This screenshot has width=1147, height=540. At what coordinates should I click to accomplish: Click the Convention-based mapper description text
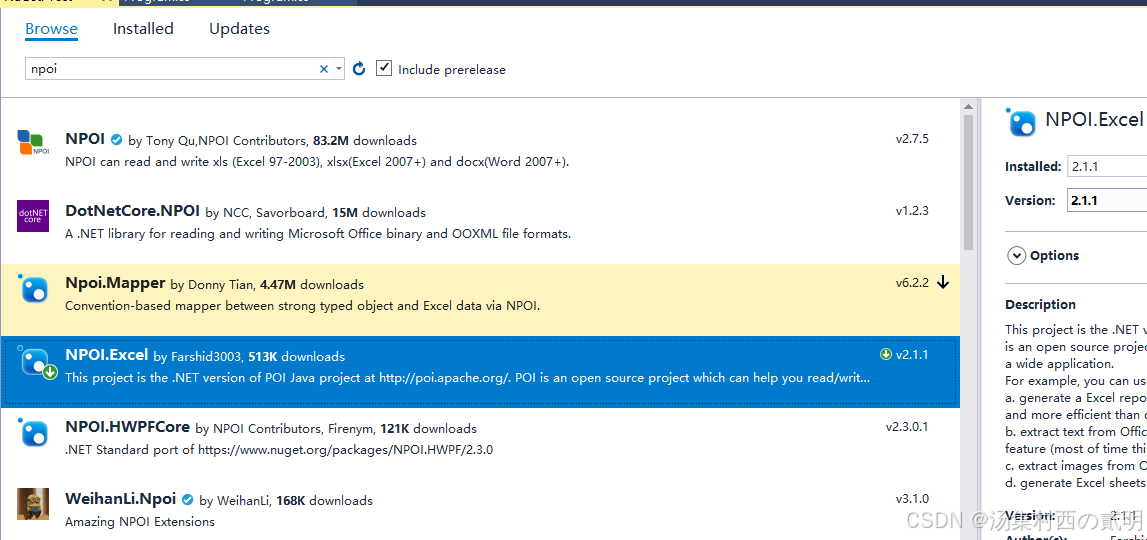[302, 306]
